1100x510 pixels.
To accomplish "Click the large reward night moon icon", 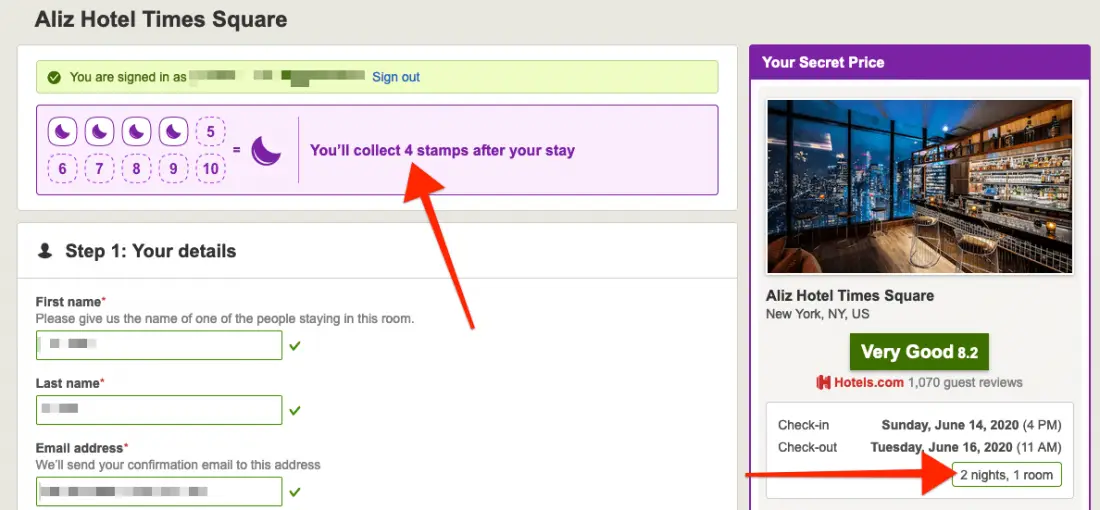I will [266, 150].
